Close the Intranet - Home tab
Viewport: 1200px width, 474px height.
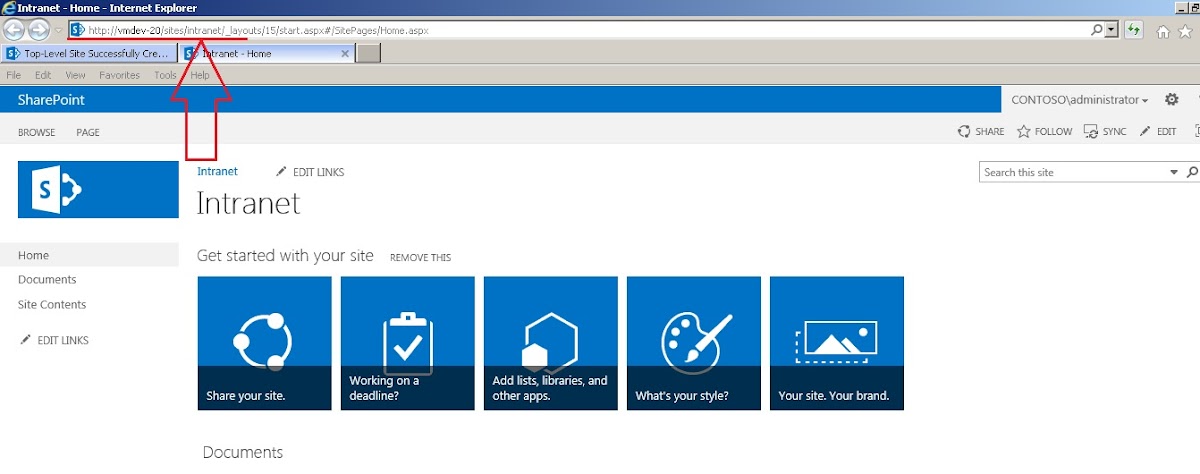pyautogui.click(x=346, y=53)
